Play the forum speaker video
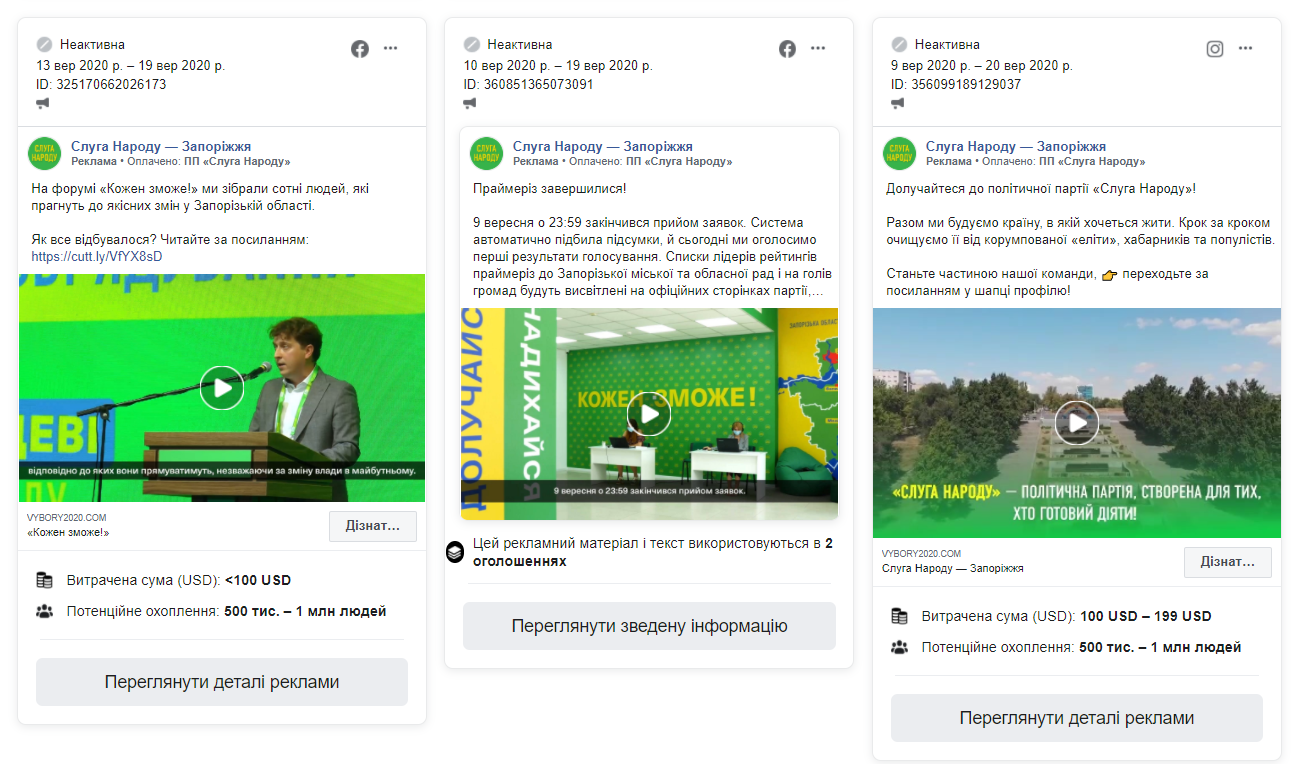 coord(222,388)
